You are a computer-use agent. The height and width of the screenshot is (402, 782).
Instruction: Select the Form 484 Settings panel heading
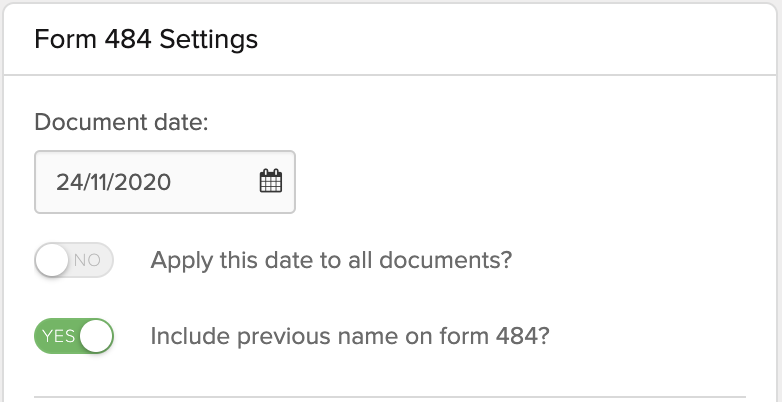point(146,39)
